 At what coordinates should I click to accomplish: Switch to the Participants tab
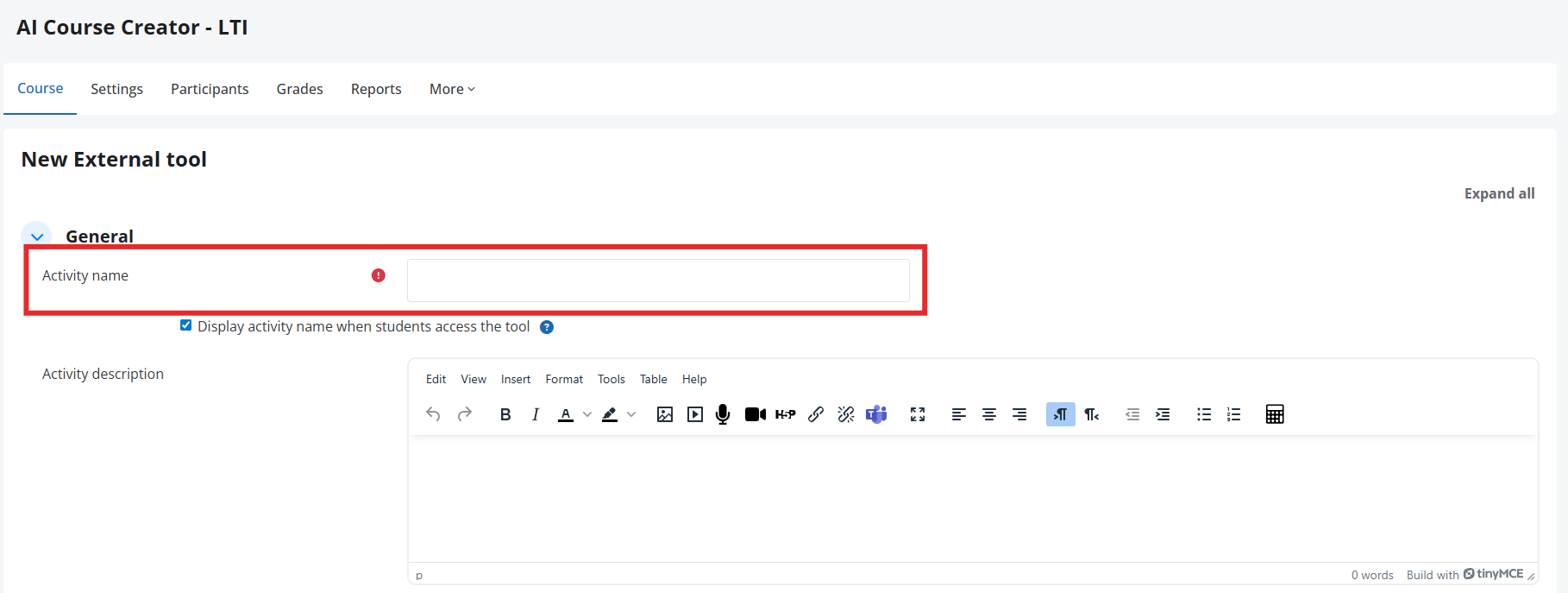pos(210,89)
